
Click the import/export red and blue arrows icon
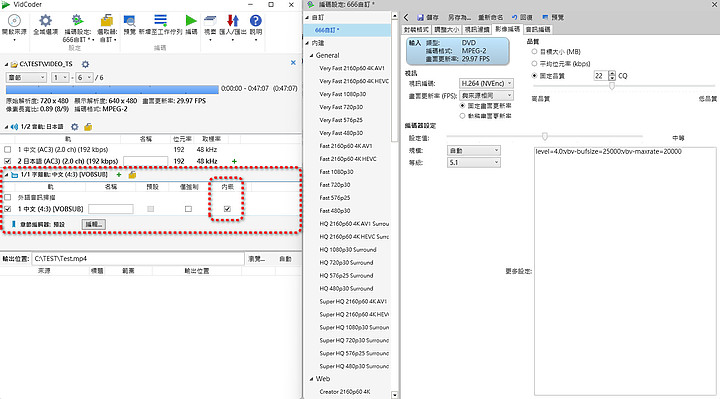(233, 21)
